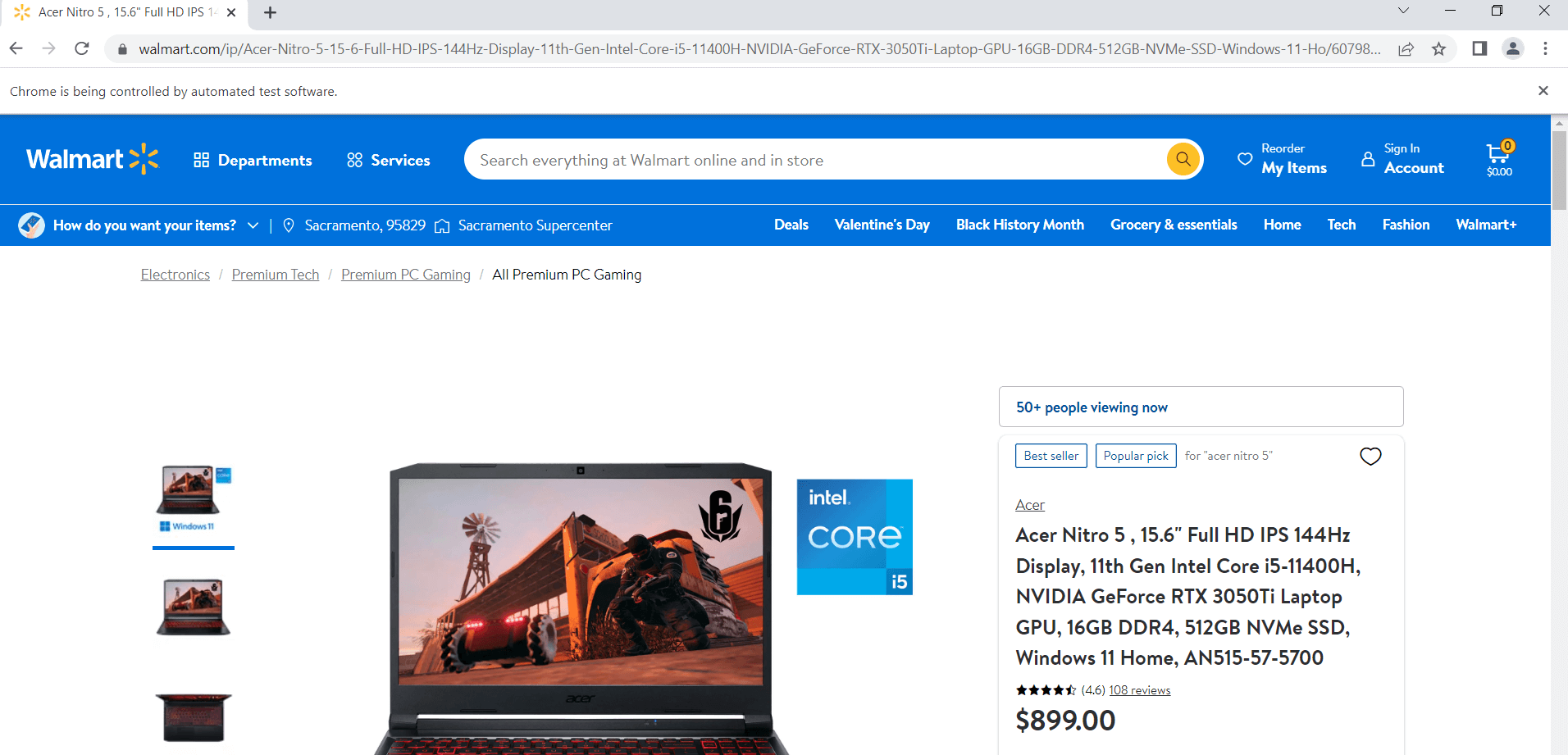Click the fulfillment round badge icon
1568x755 pixels.
pyautogui.click(x=31, y=225)
